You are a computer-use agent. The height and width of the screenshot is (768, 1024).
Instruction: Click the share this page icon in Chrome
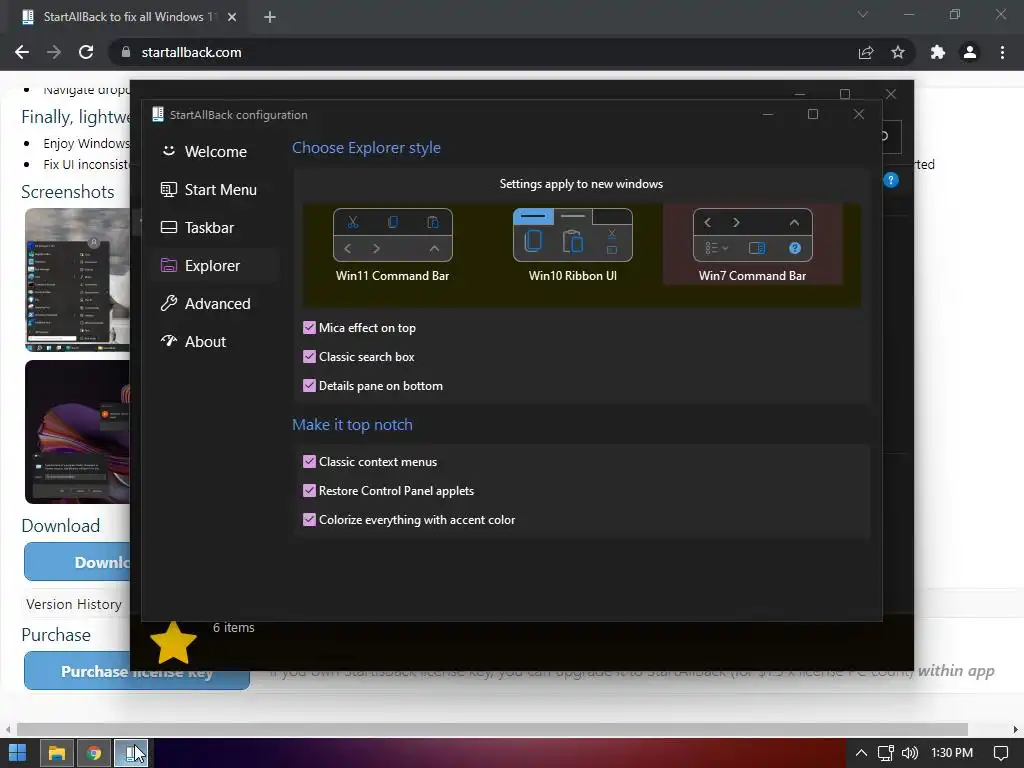click(x=866, y=52)
